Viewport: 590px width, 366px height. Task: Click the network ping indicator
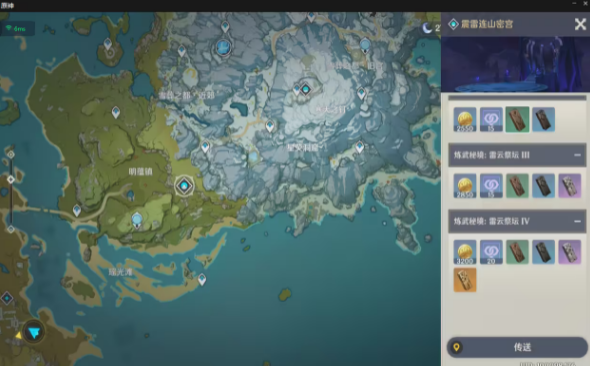tap(17, 29)
